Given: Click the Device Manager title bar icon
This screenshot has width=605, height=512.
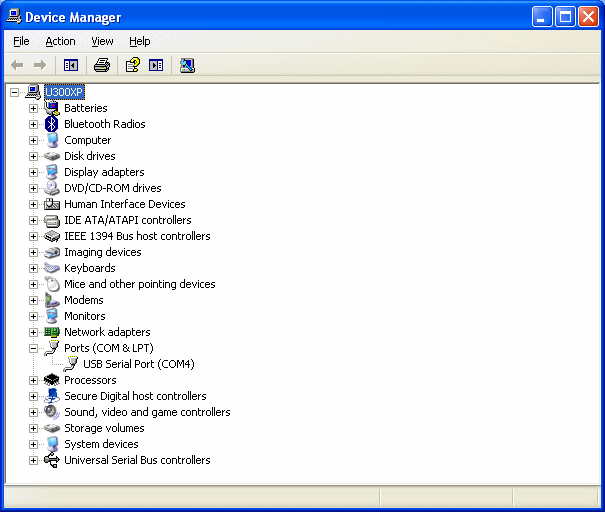Looking at the screenshot, I should click(14, 17).
